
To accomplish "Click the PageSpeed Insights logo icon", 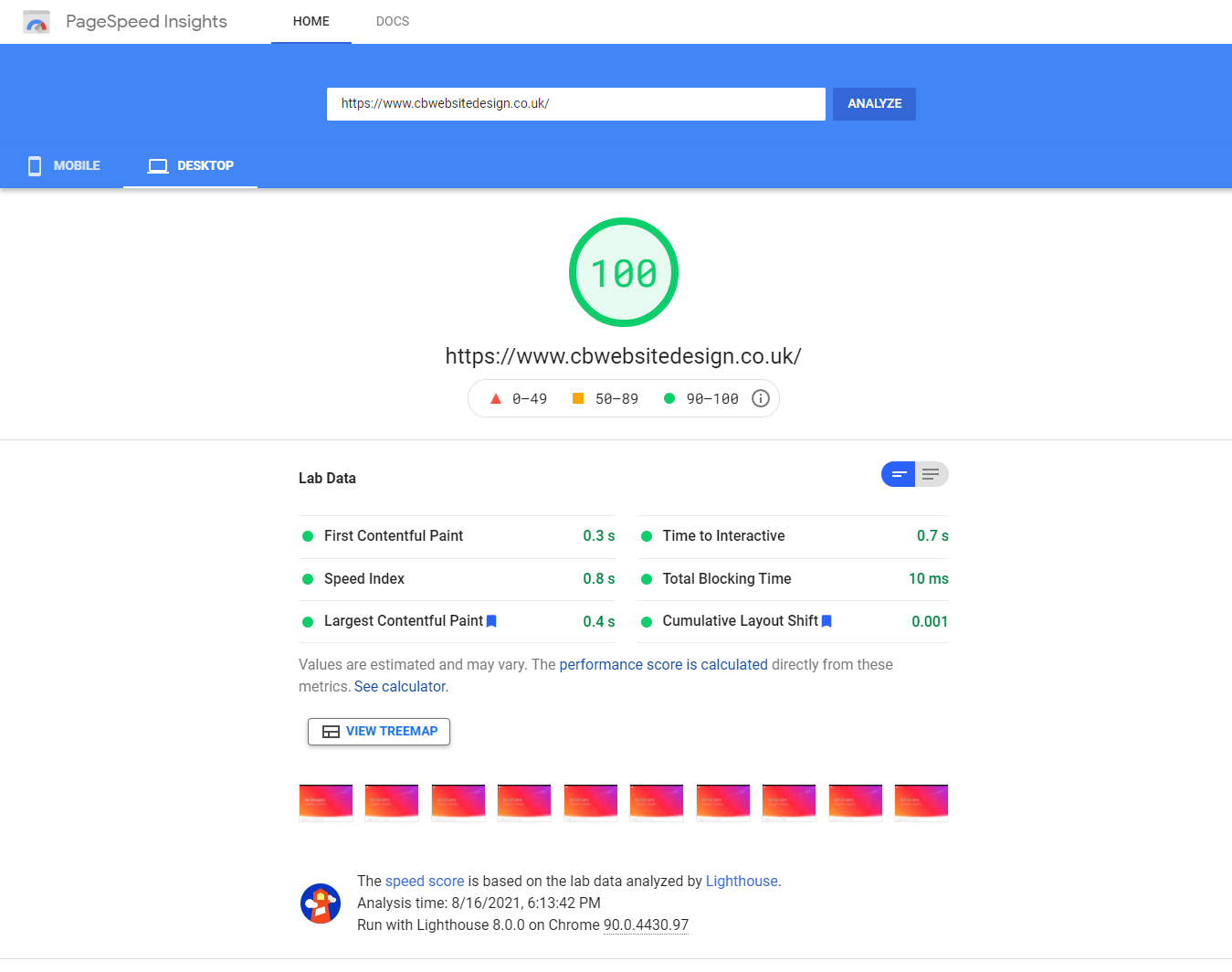I will [37, 22].
